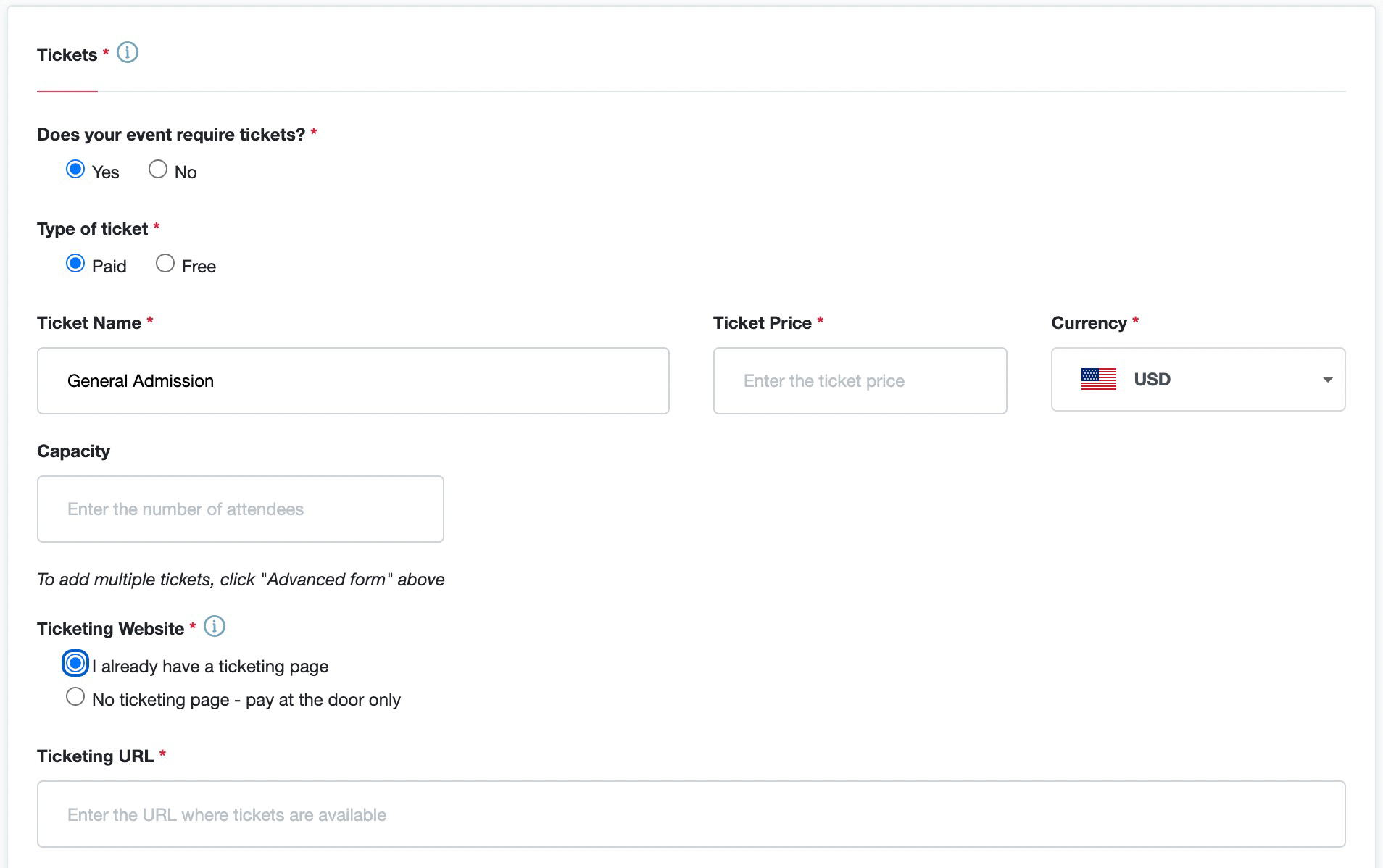
Task: Click the 'Ticket Price' label
Action: tap(763, 323)
